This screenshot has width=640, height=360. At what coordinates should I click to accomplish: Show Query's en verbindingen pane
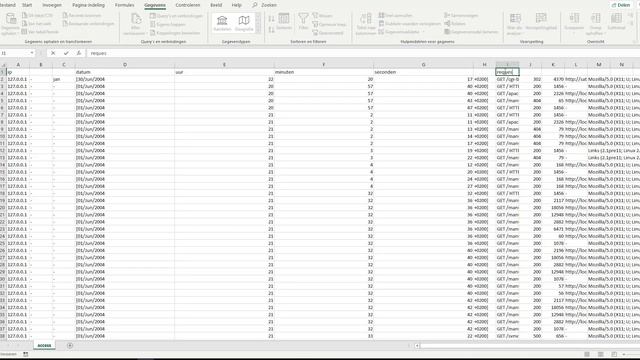(x=176, y=16)
